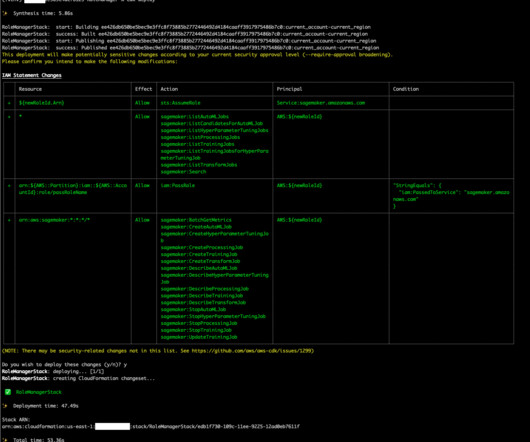The height and width of the screenshot is (442, 530).
Task: Select the '${newRoleId.Arn}' resource cell
Action: [x=41, y=103]
